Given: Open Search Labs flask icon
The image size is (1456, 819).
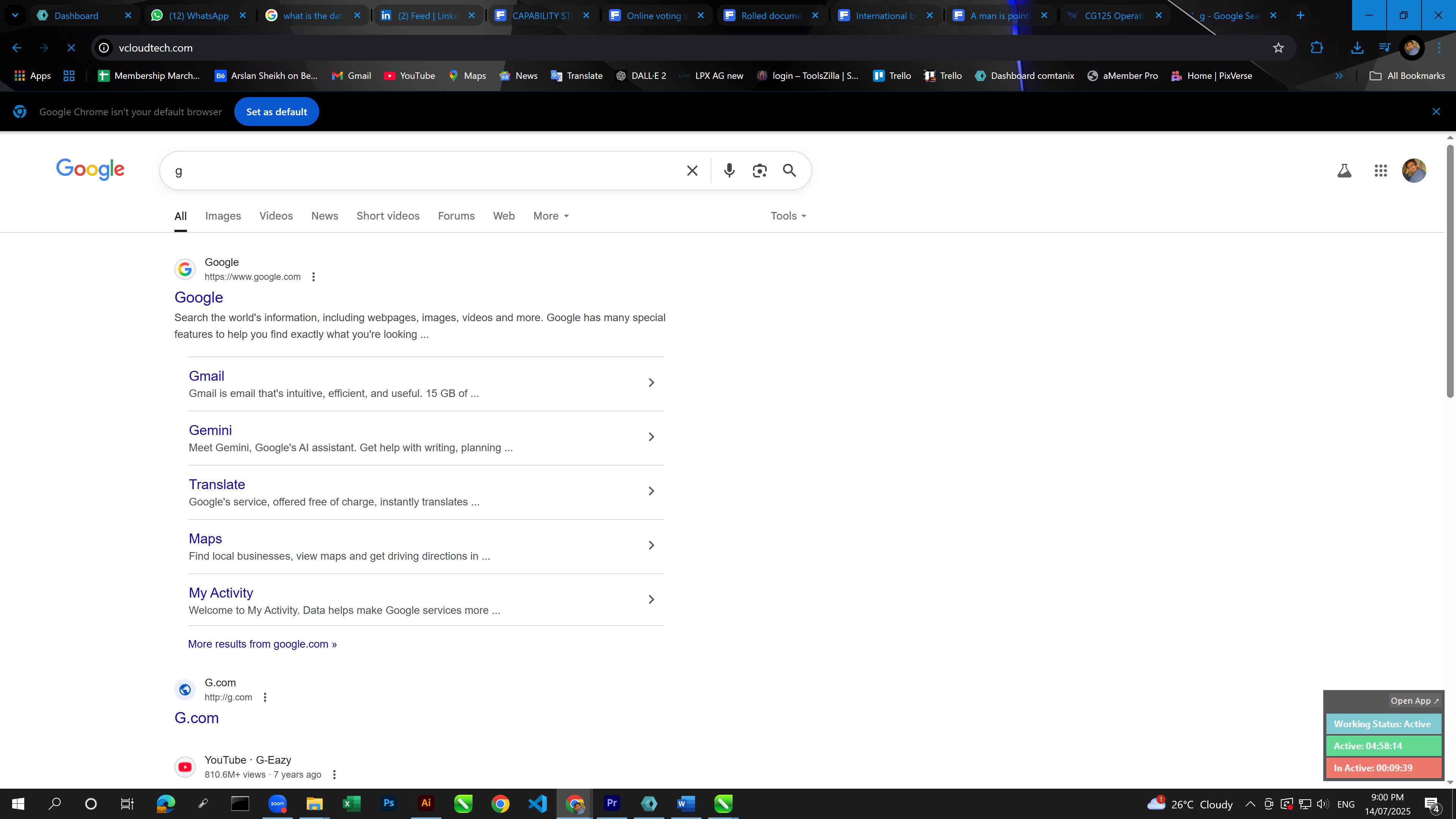Looking at the screenshot, I should coord(1344,170).
